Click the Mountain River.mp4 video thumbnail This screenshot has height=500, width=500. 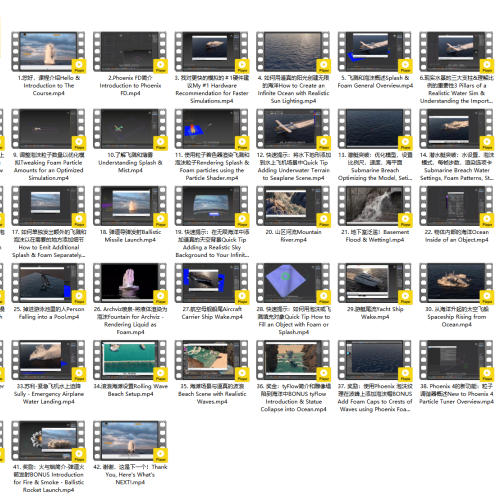pyautogui.click(x=294, y=206)
